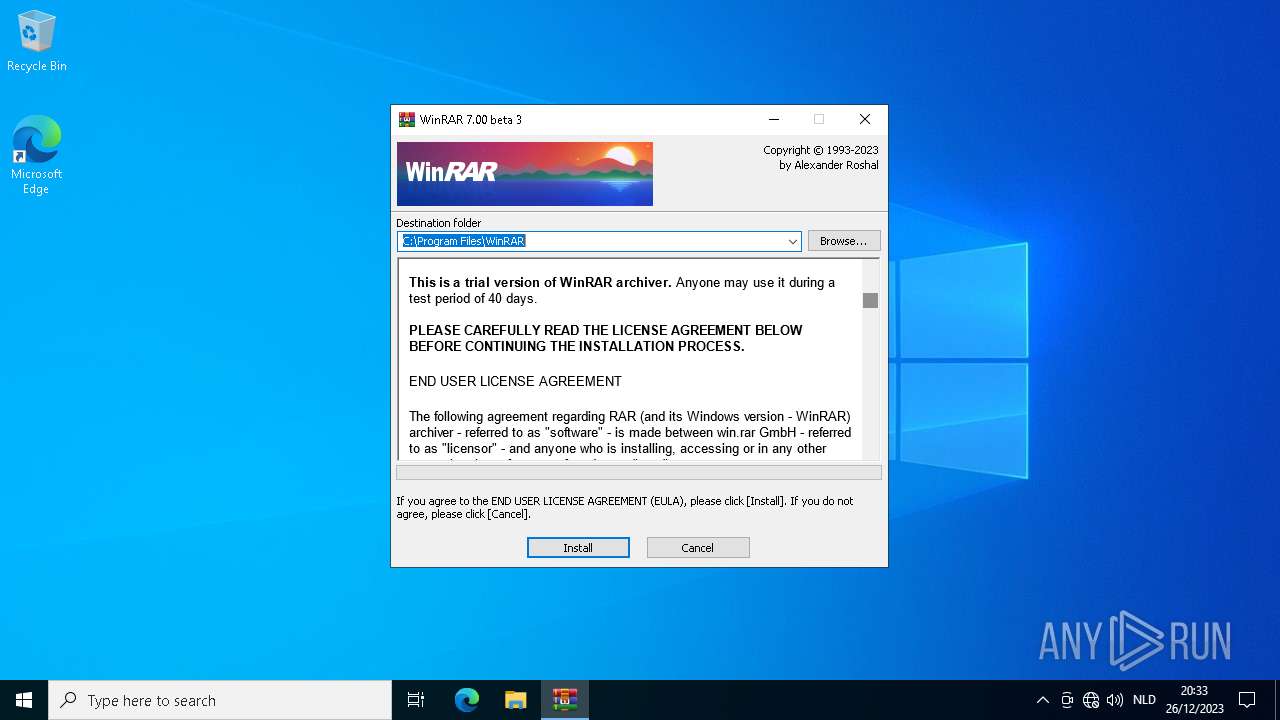Select the Microsoft Edge desktop shortcut
The width and height of the screenshot is (1280, 720).
tap(37, 155)
